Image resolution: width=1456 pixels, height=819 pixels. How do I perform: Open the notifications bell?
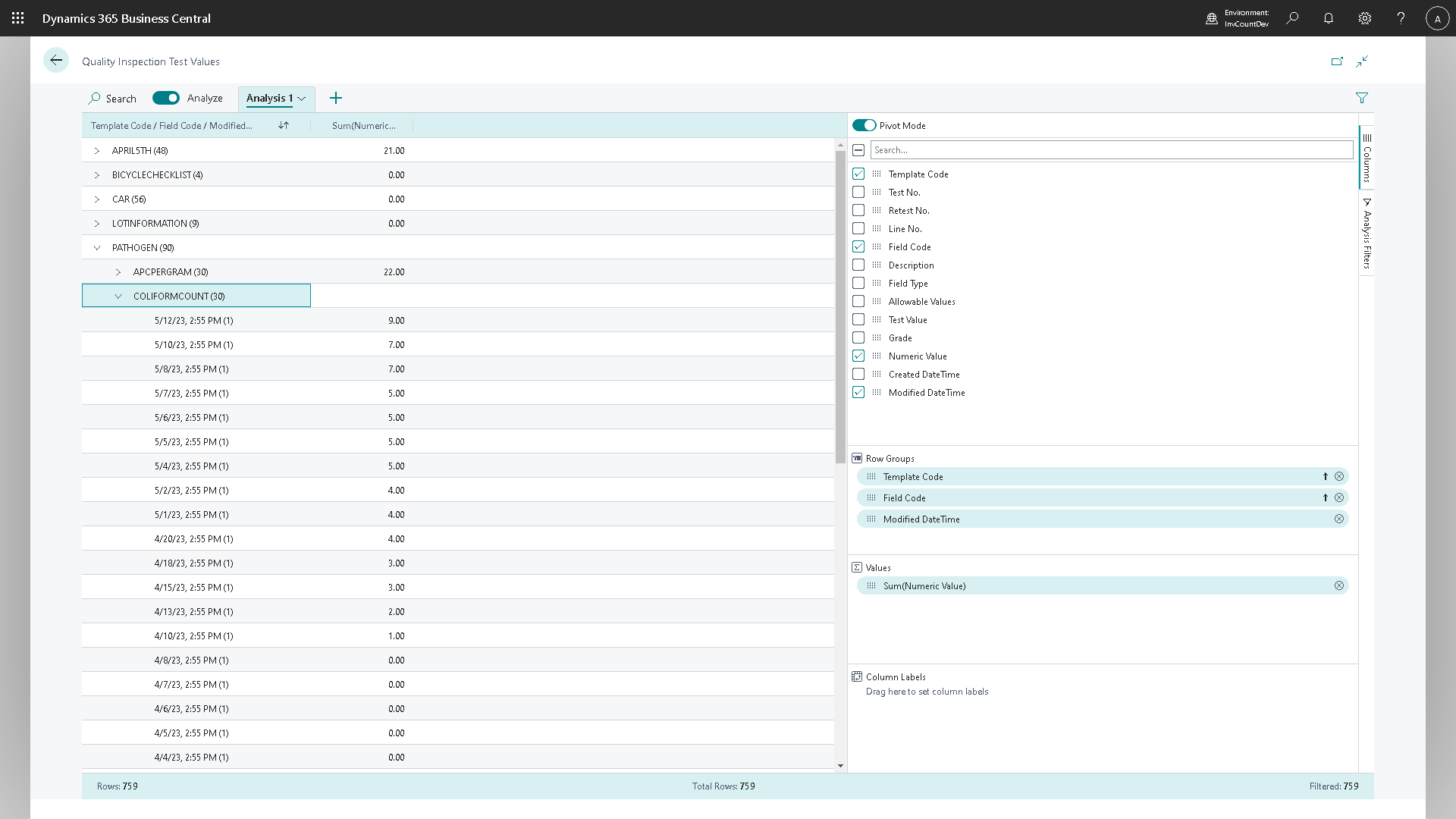pos(1329,18)
